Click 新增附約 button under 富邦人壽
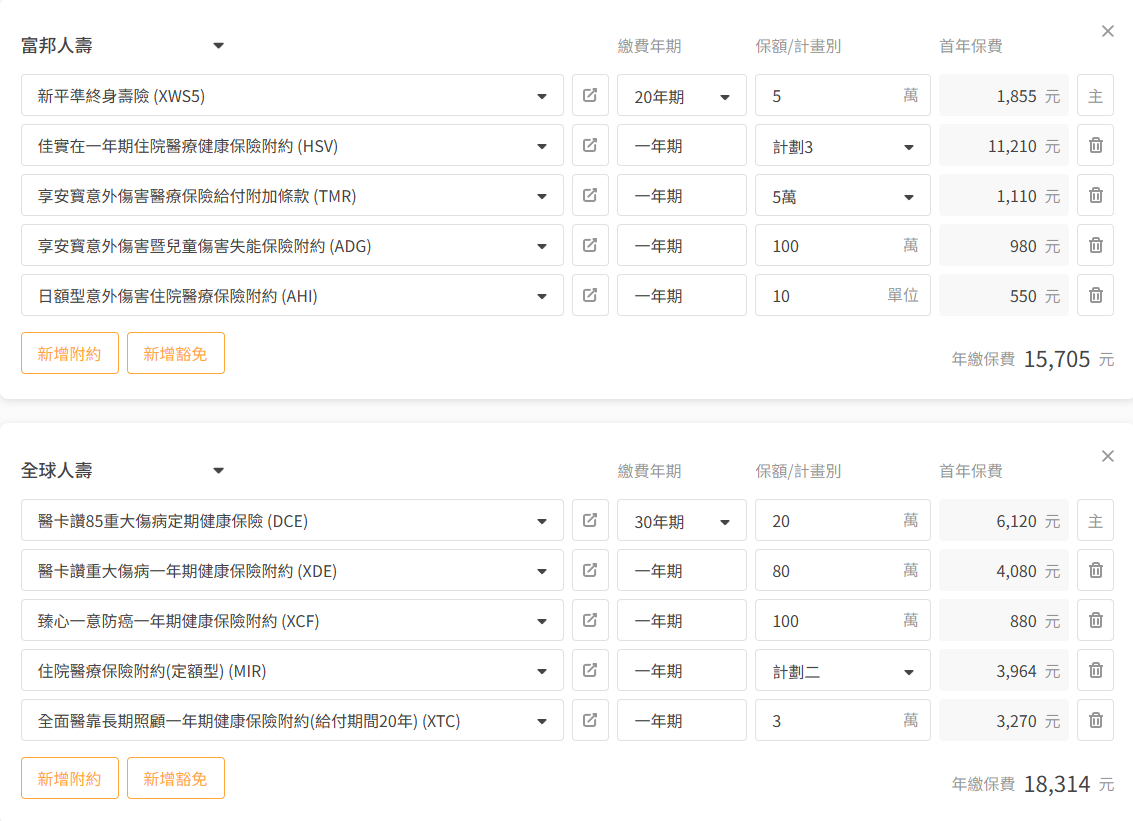Image resolution: width=1133 pixels, height=821 pixels. (x=69, y=353)
